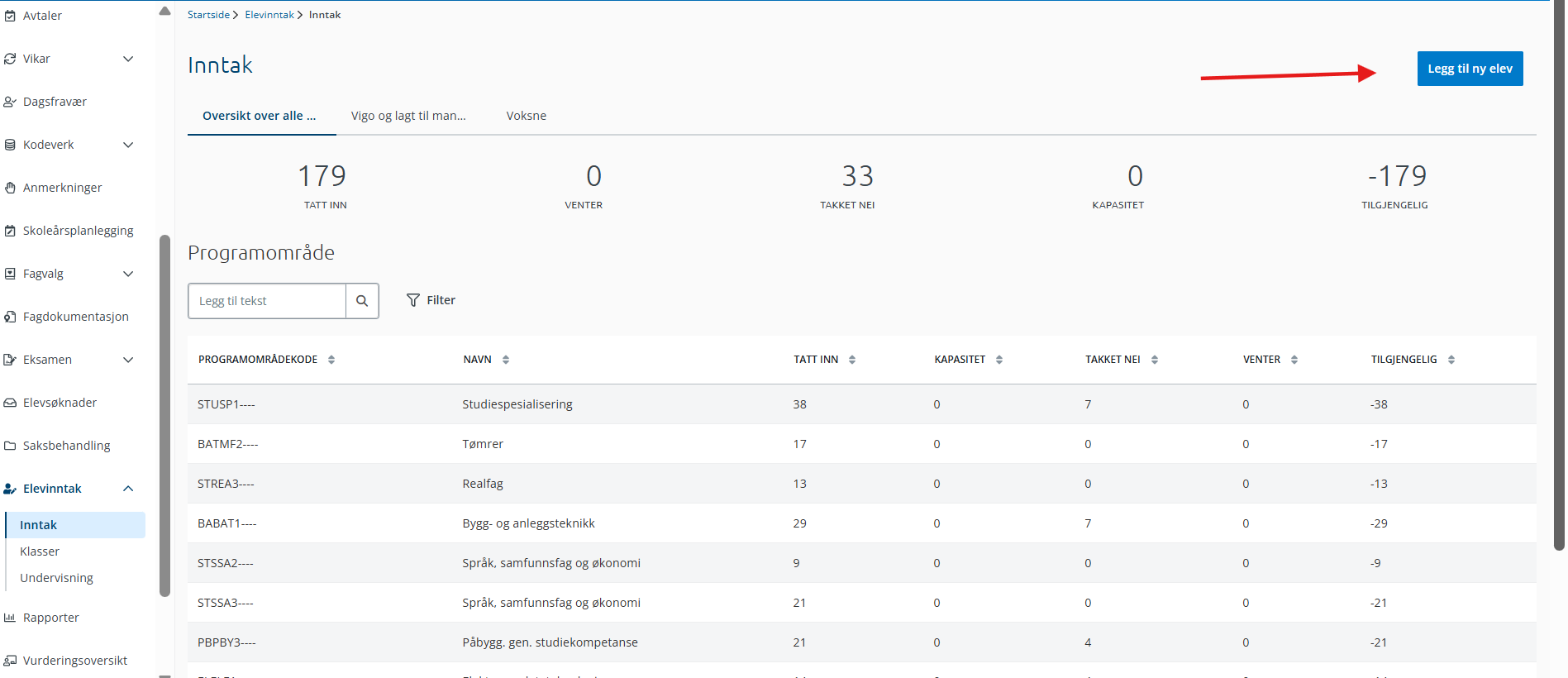Click Studiespesialisering name cell

point(517,404)
